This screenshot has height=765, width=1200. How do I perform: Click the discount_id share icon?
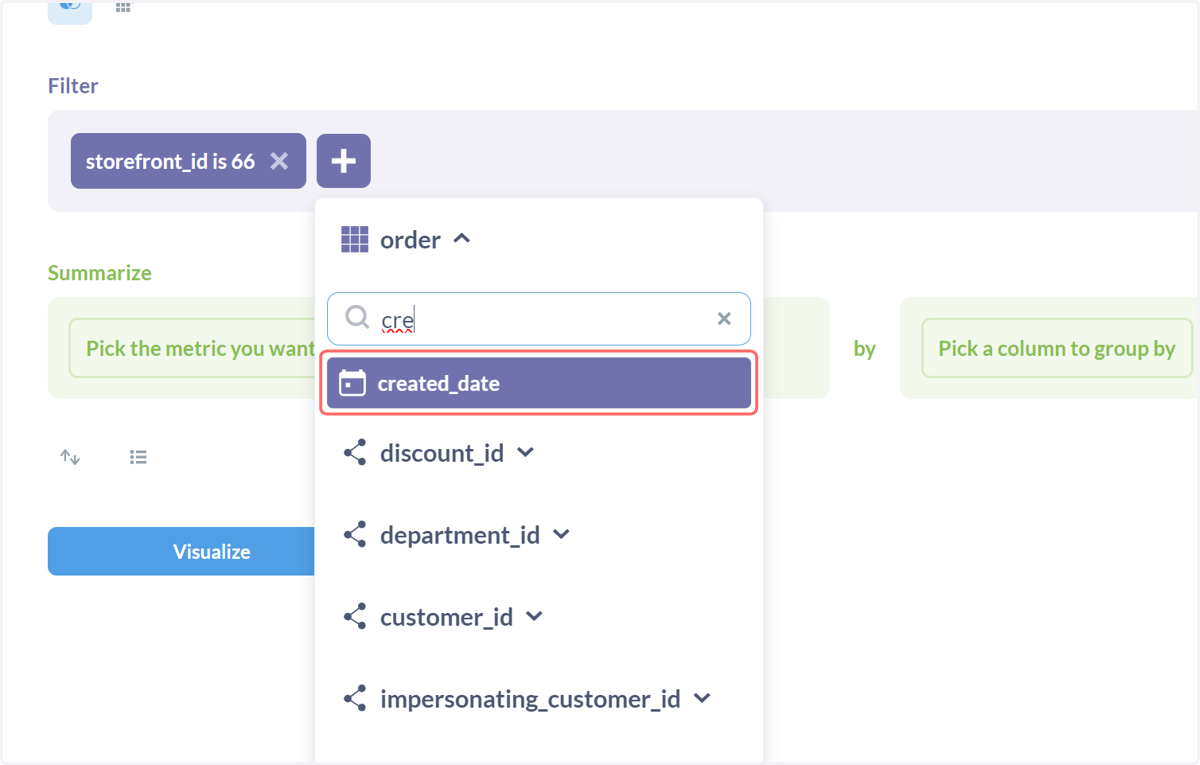point(355,453)
